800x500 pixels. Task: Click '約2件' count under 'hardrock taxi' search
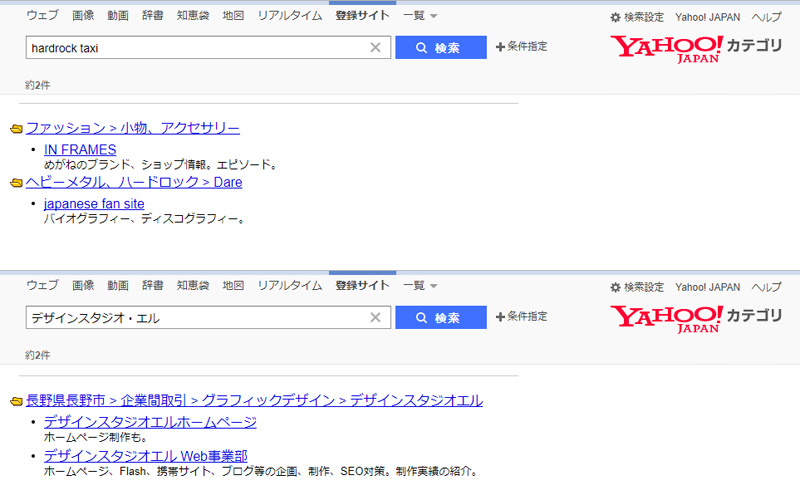(38, 85)
